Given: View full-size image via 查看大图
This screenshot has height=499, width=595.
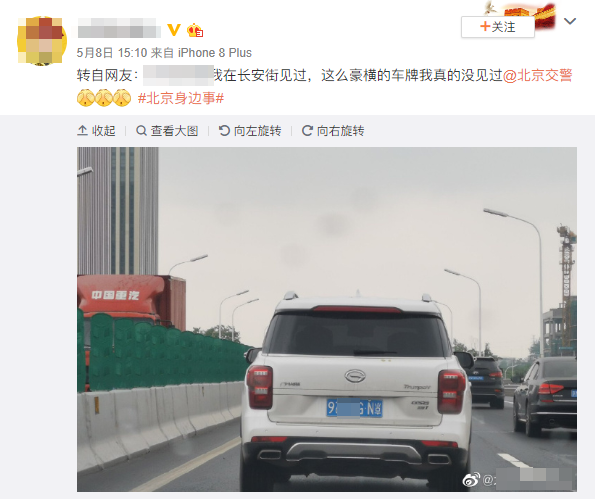Looking at the screenshot, I should point(167,131).
